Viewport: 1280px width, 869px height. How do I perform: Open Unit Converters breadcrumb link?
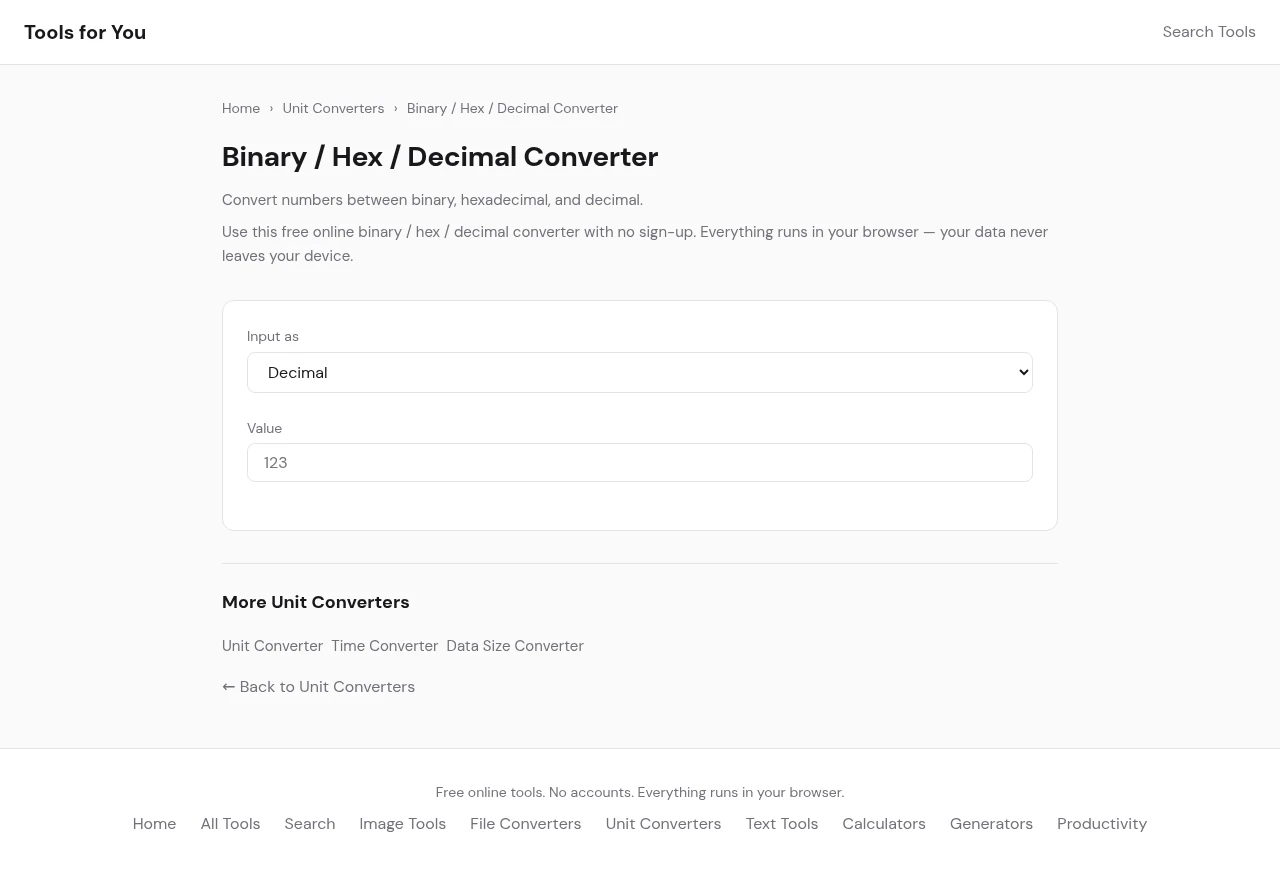click(333, 108)
